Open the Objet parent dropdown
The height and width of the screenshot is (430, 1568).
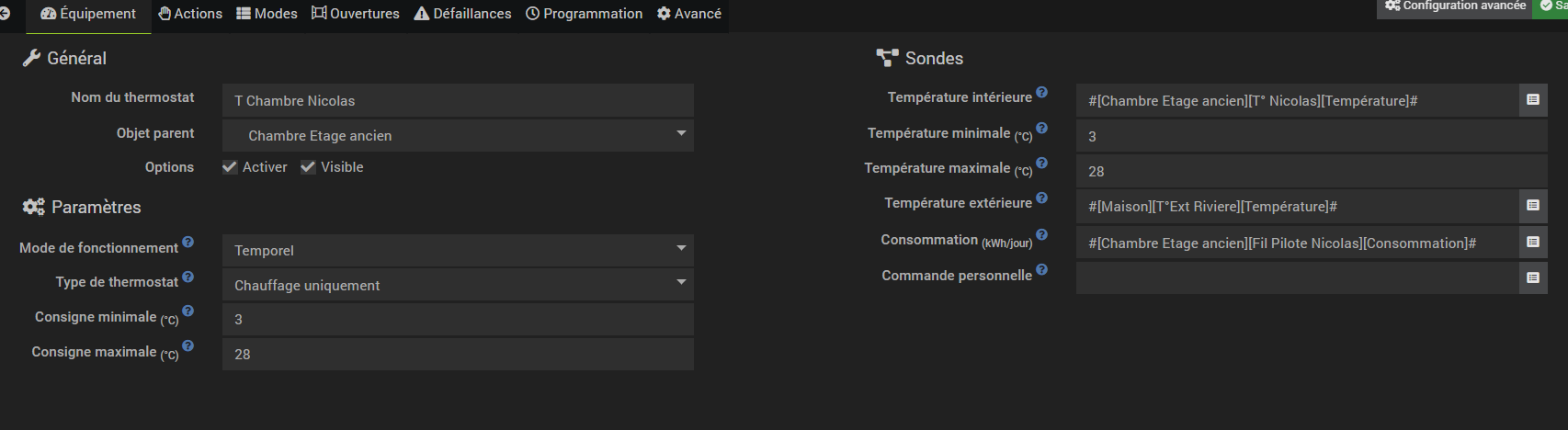tap(458, 135)
